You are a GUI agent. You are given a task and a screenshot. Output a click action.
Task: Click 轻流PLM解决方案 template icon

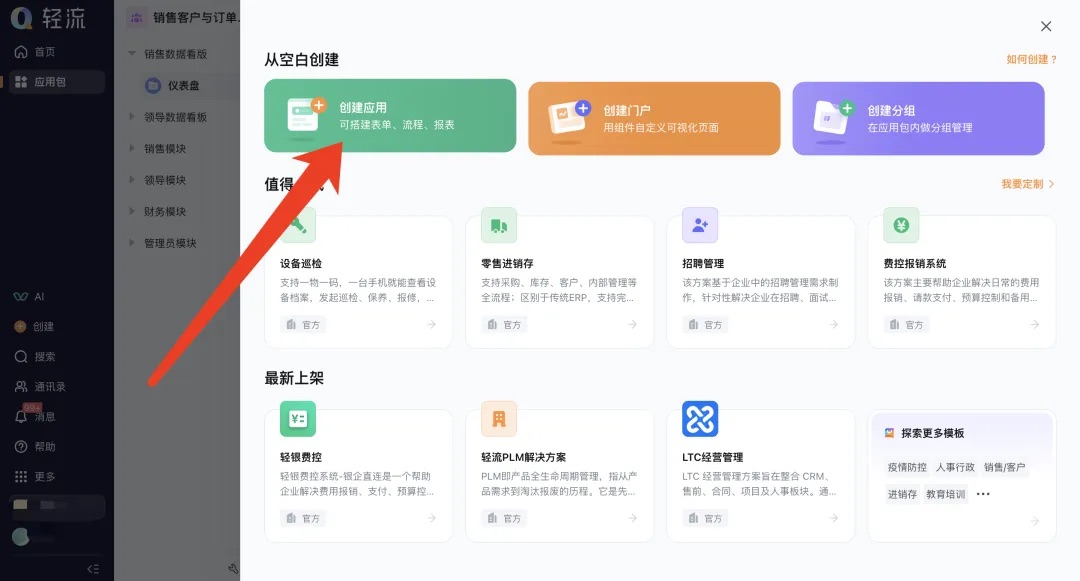[499, 419]
